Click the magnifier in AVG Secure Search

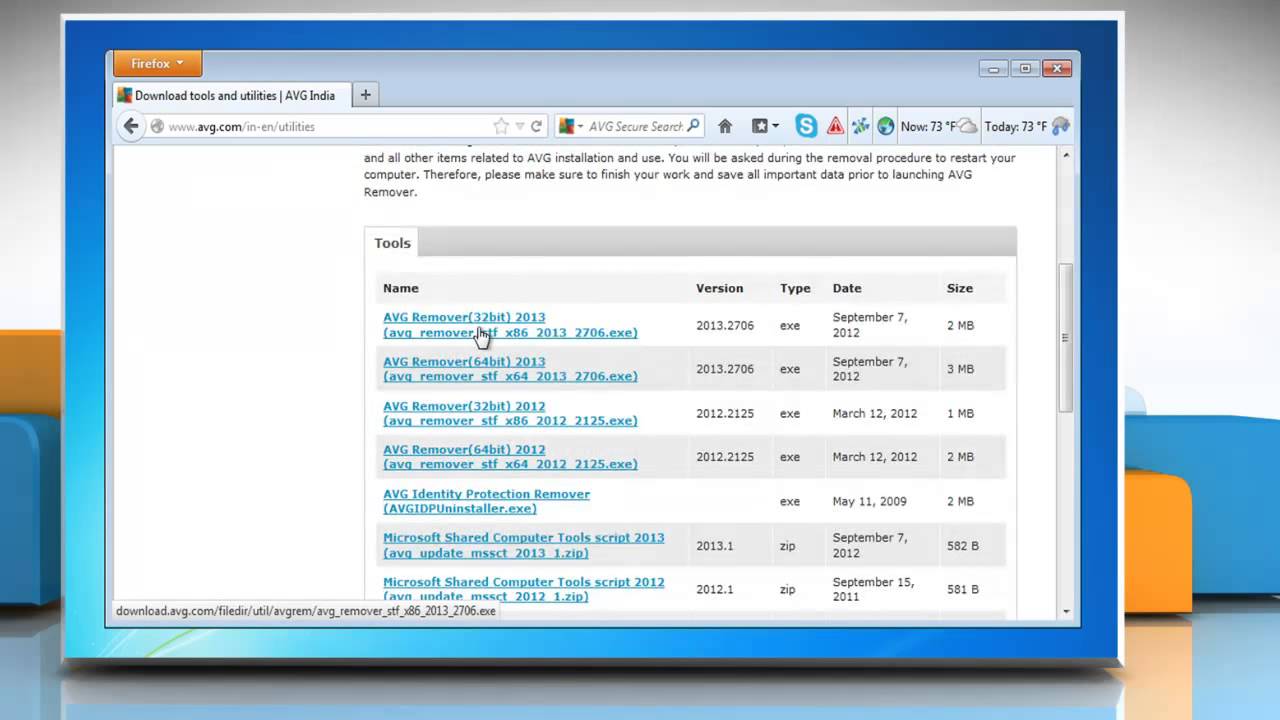695,126
